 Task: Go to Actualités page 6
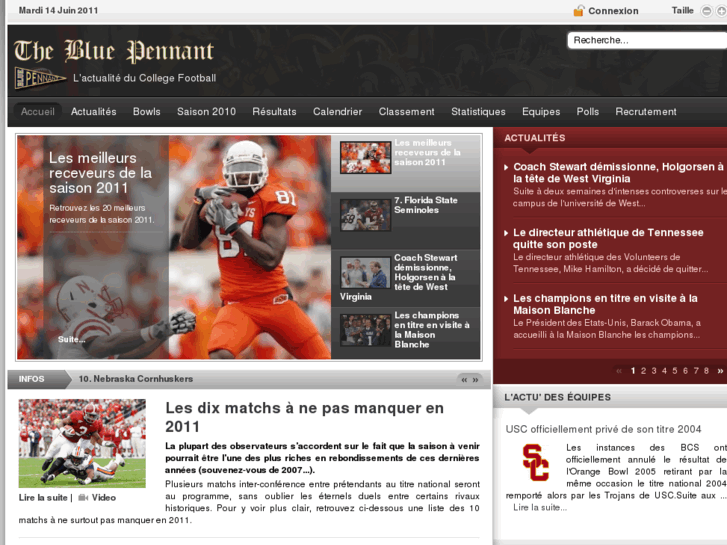(685, 371)
